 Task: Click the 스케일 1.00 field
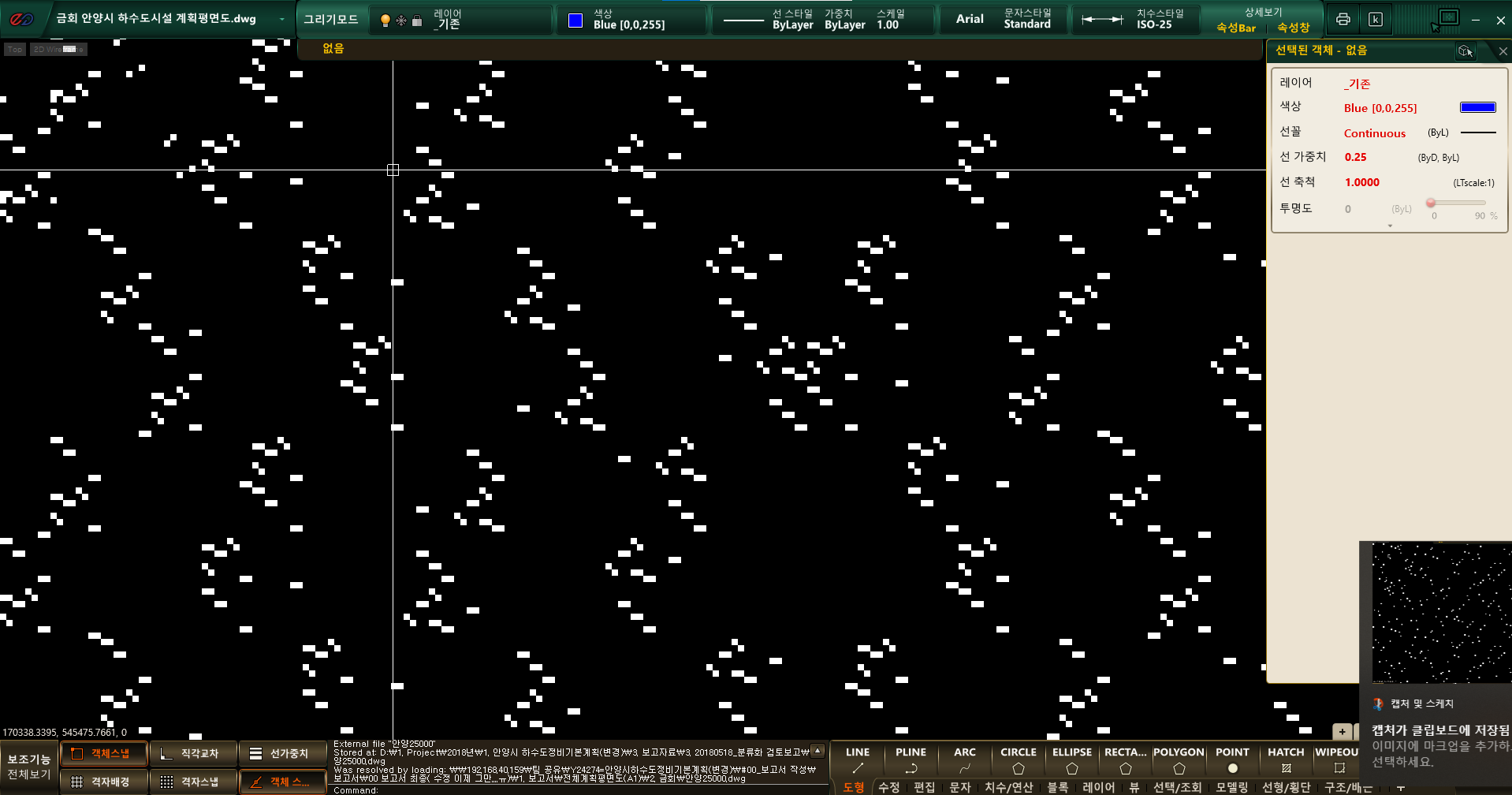tap(891, 20)
